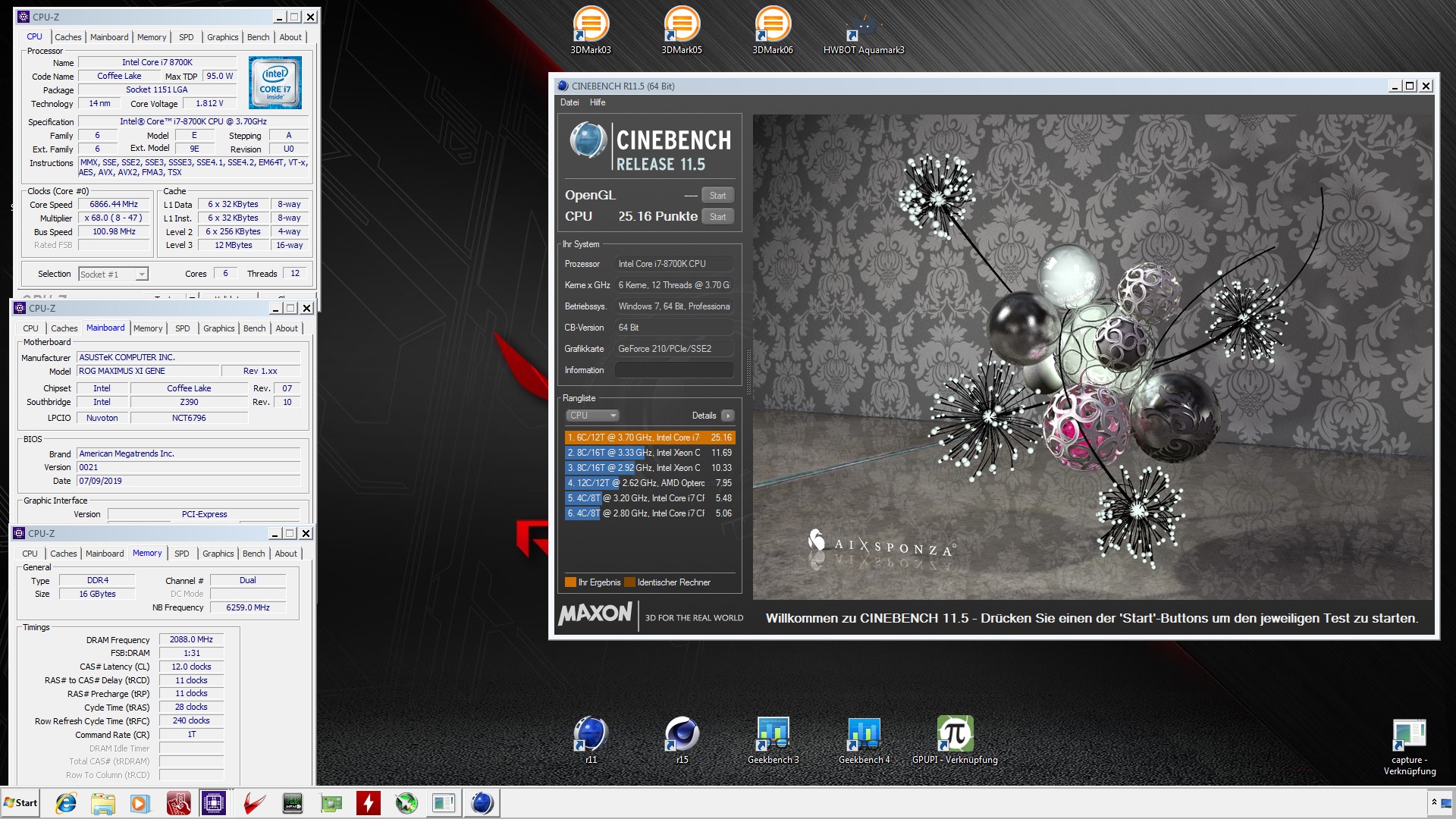This screenshot has width=1456, height=819.
Task: Select the 4C/8T 2.80 GHz ranking row
Action: (650, 513)
